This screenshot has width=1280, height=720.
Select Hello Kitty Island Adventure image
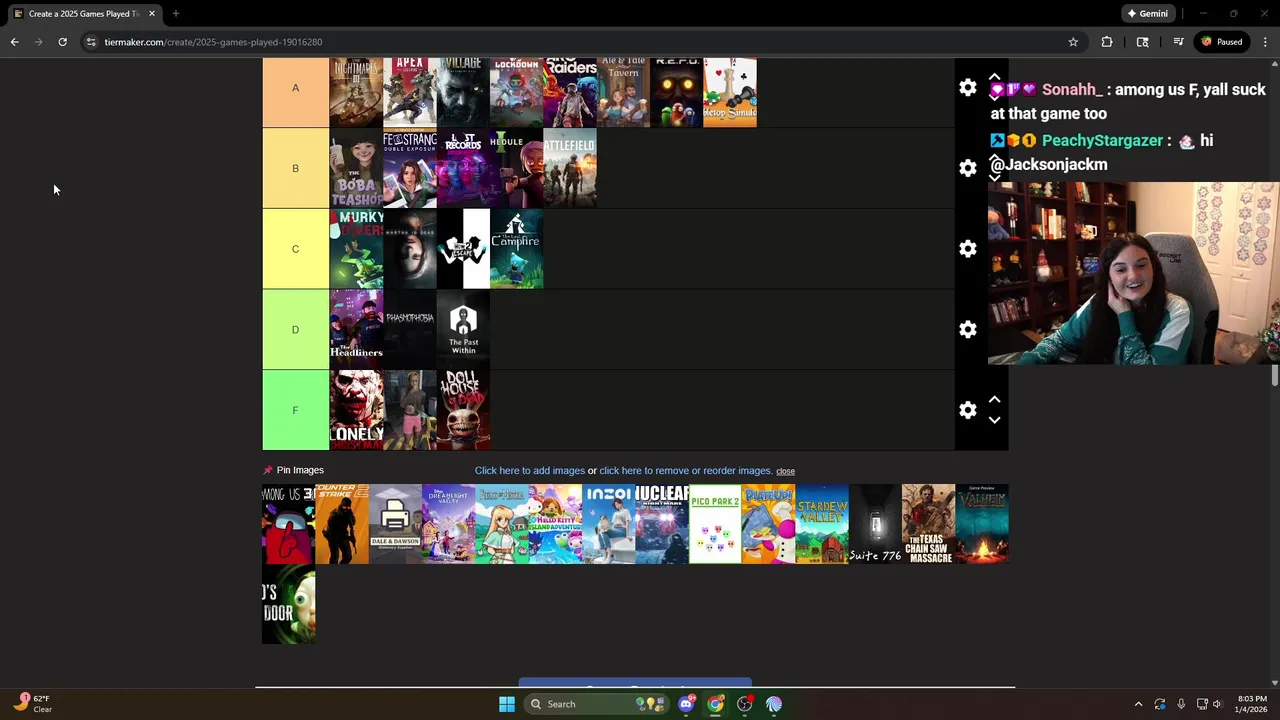[555, 524]
